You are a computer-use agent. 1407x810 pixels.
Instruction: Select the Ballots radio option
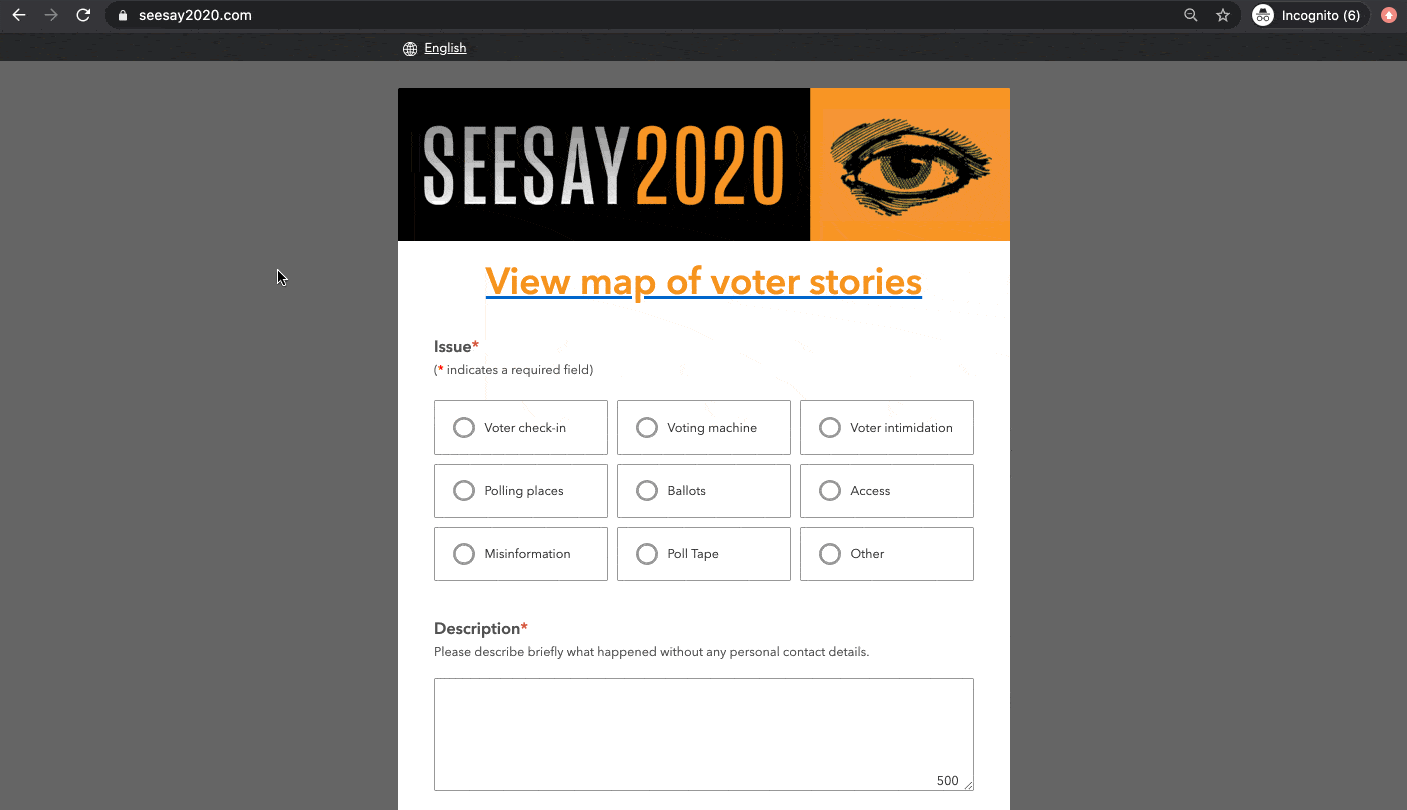pos(704,491)
